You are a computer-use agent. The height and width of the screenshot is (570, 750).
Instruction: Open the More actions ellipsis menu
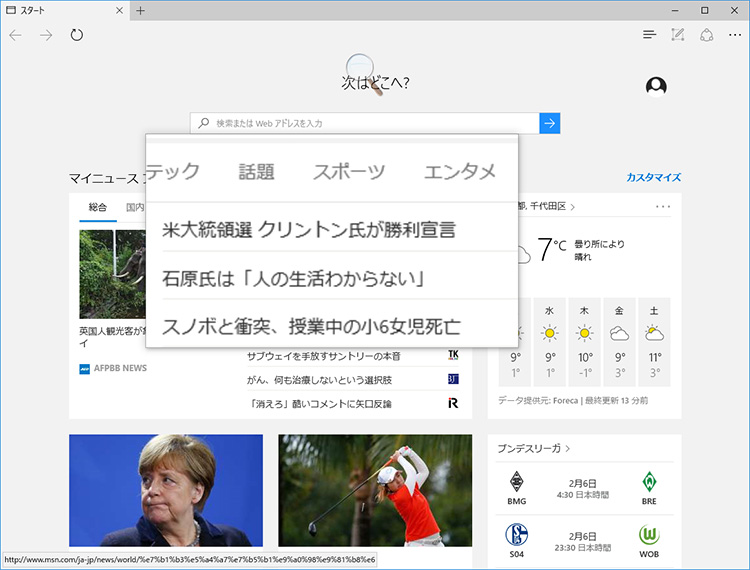coord(735,35)
